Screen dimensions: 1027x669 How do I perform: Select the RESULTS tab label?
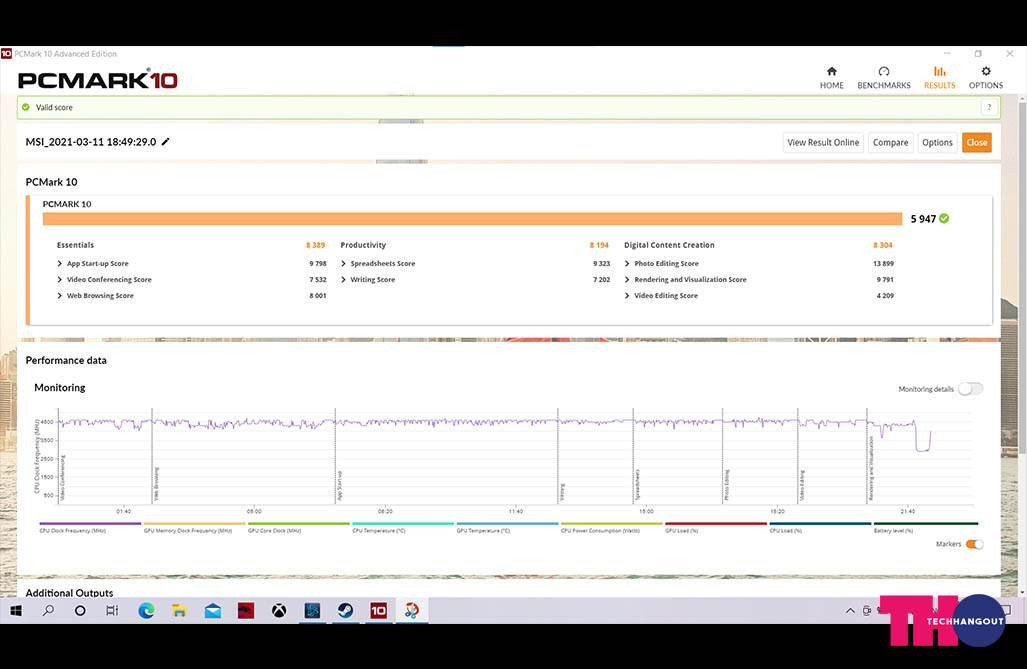[939, 85]
